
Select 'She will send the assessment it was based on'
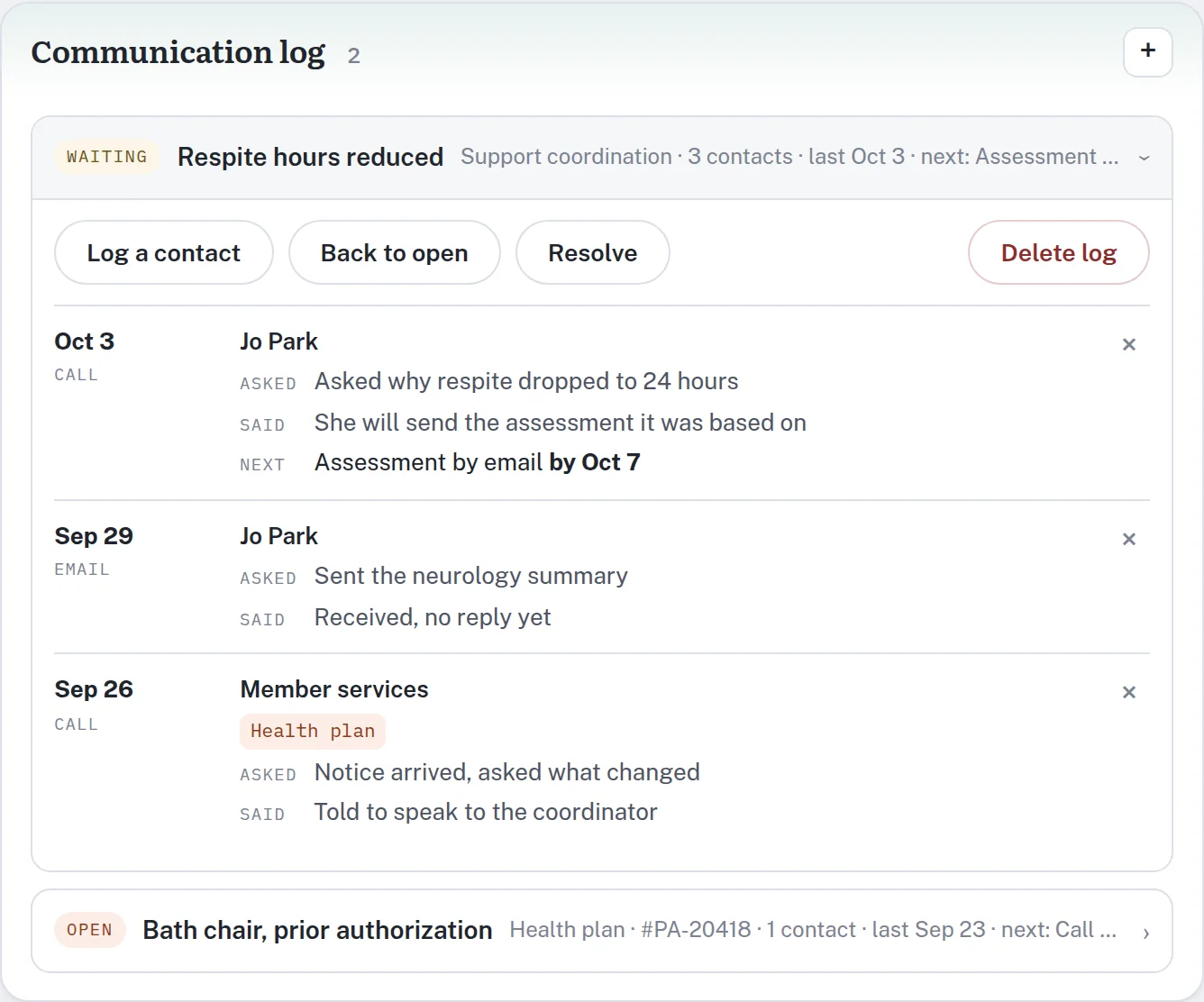tap(560, 423)
